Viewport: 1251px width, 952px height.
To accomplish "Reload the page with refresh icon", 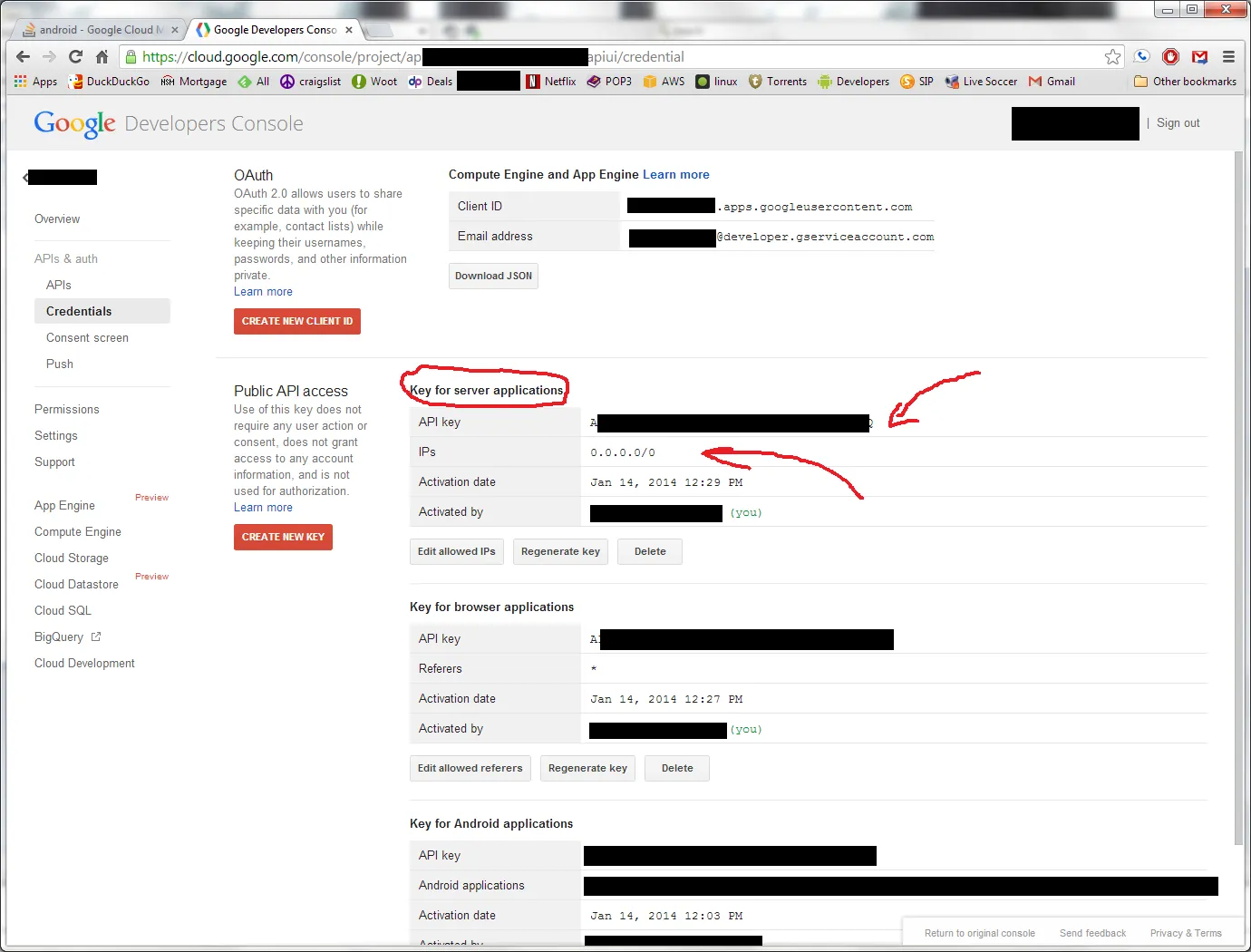I will pos(75,56).
